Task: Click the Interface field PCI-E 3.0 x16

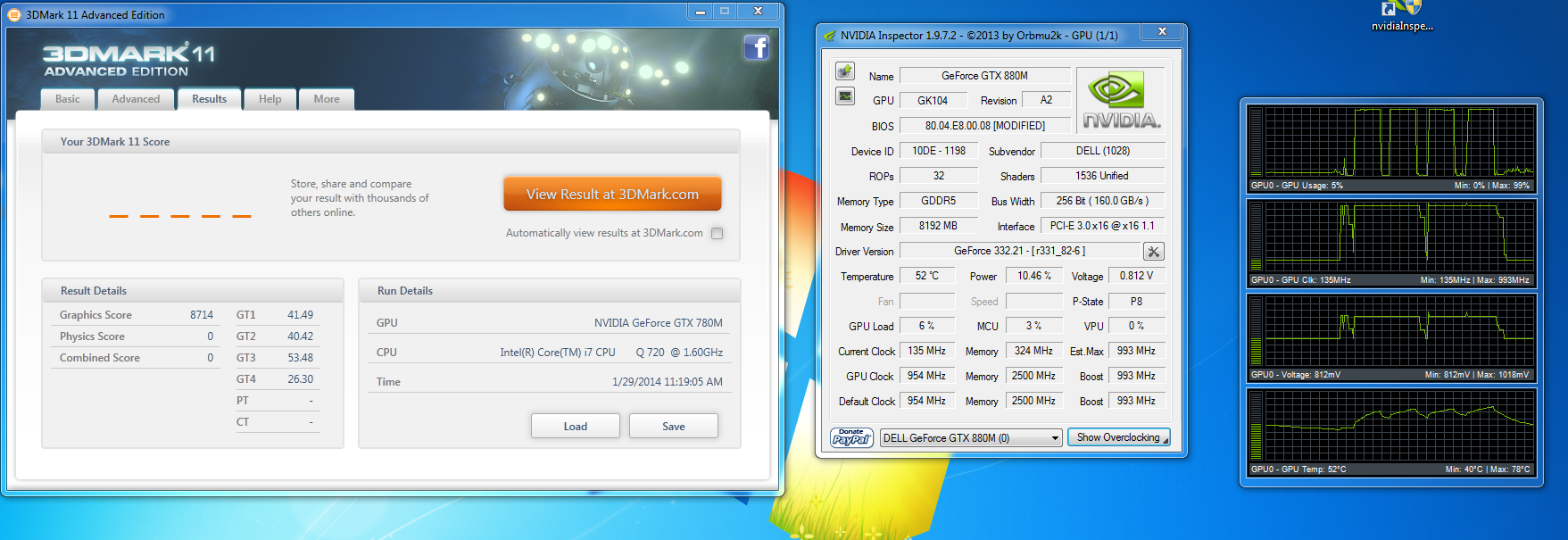Action: tap(1102, 226)
